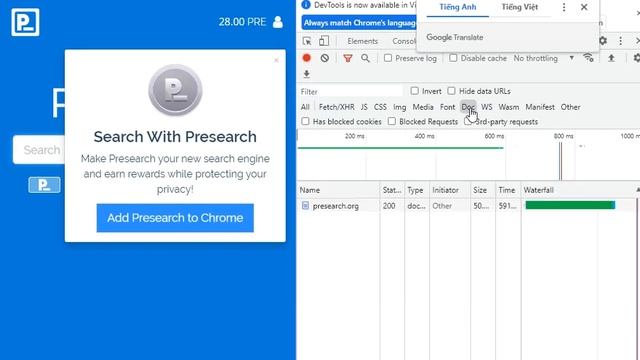
Task: Check Blocked Requests checkbox
Action: pos(392,121)
